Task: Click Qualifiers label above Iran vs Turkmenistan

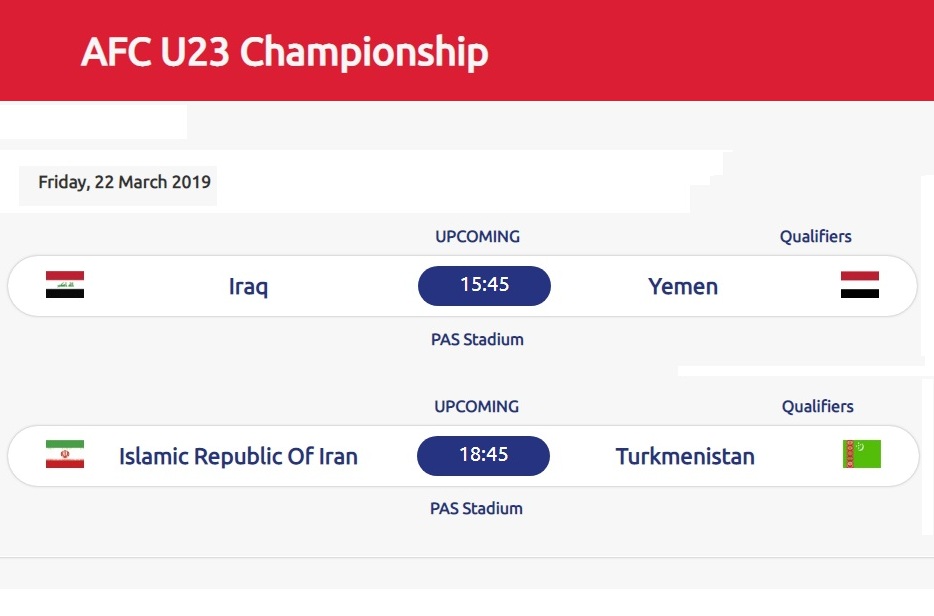Action: click(817, 406)
